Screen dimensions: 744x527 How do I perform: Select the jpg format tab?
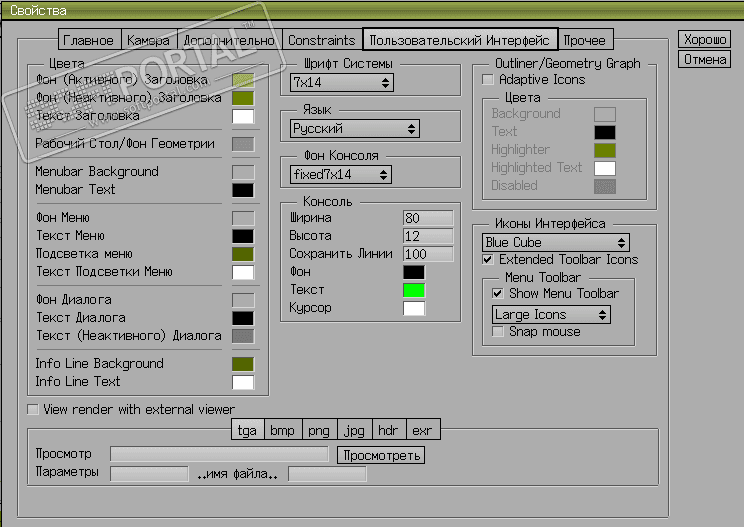pos(355,430)
